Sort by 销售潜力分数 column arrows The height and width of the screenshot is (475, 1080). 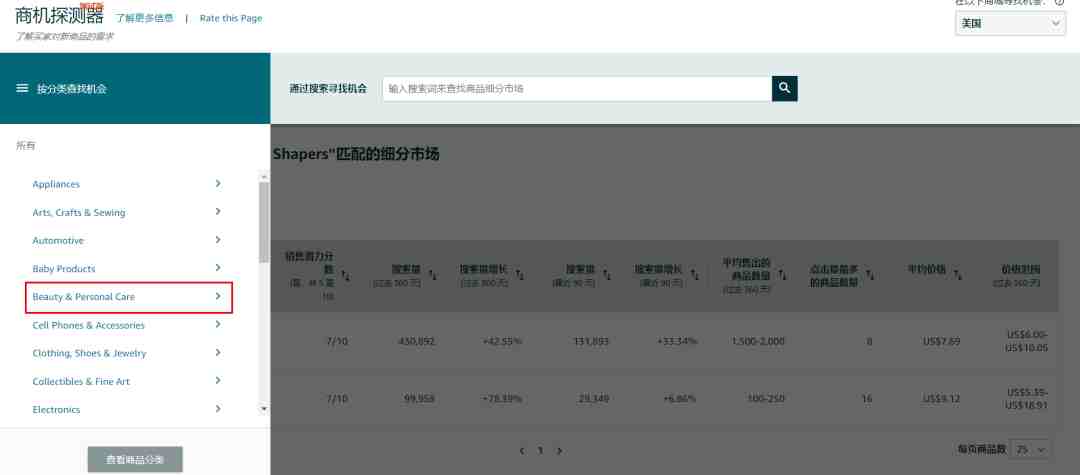(x=346, y=275)
